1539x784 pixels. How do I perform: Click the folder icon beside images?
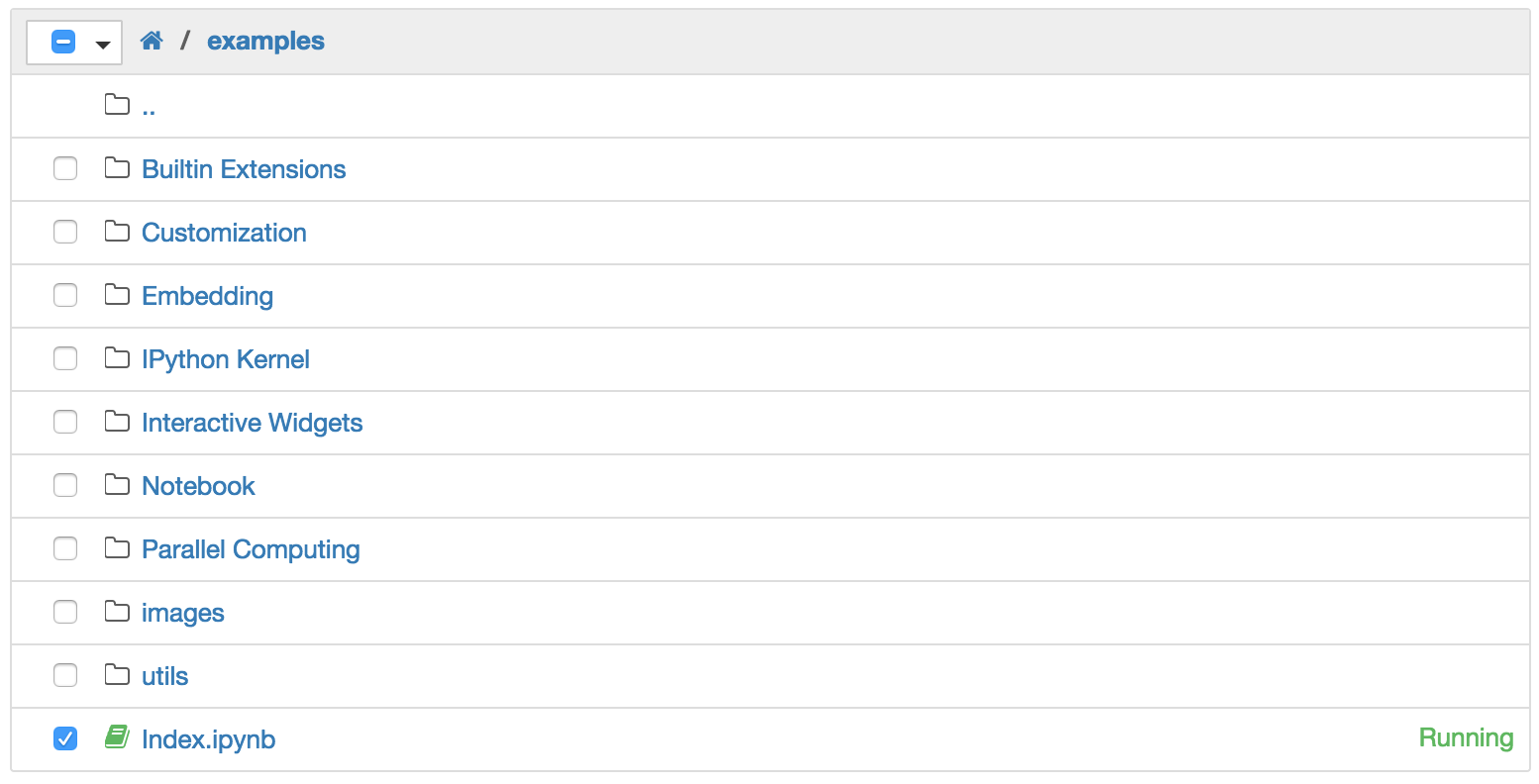[x=117, y=612]
